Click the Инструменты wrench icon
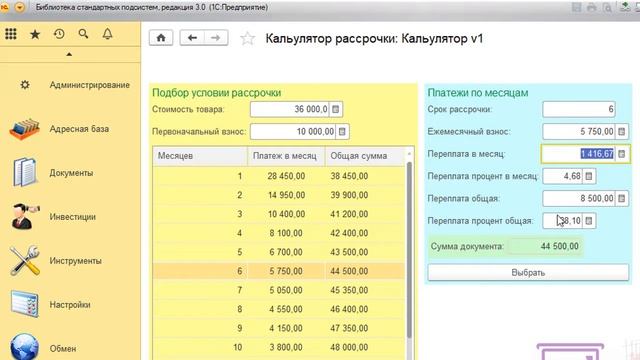 click(24, 260)
